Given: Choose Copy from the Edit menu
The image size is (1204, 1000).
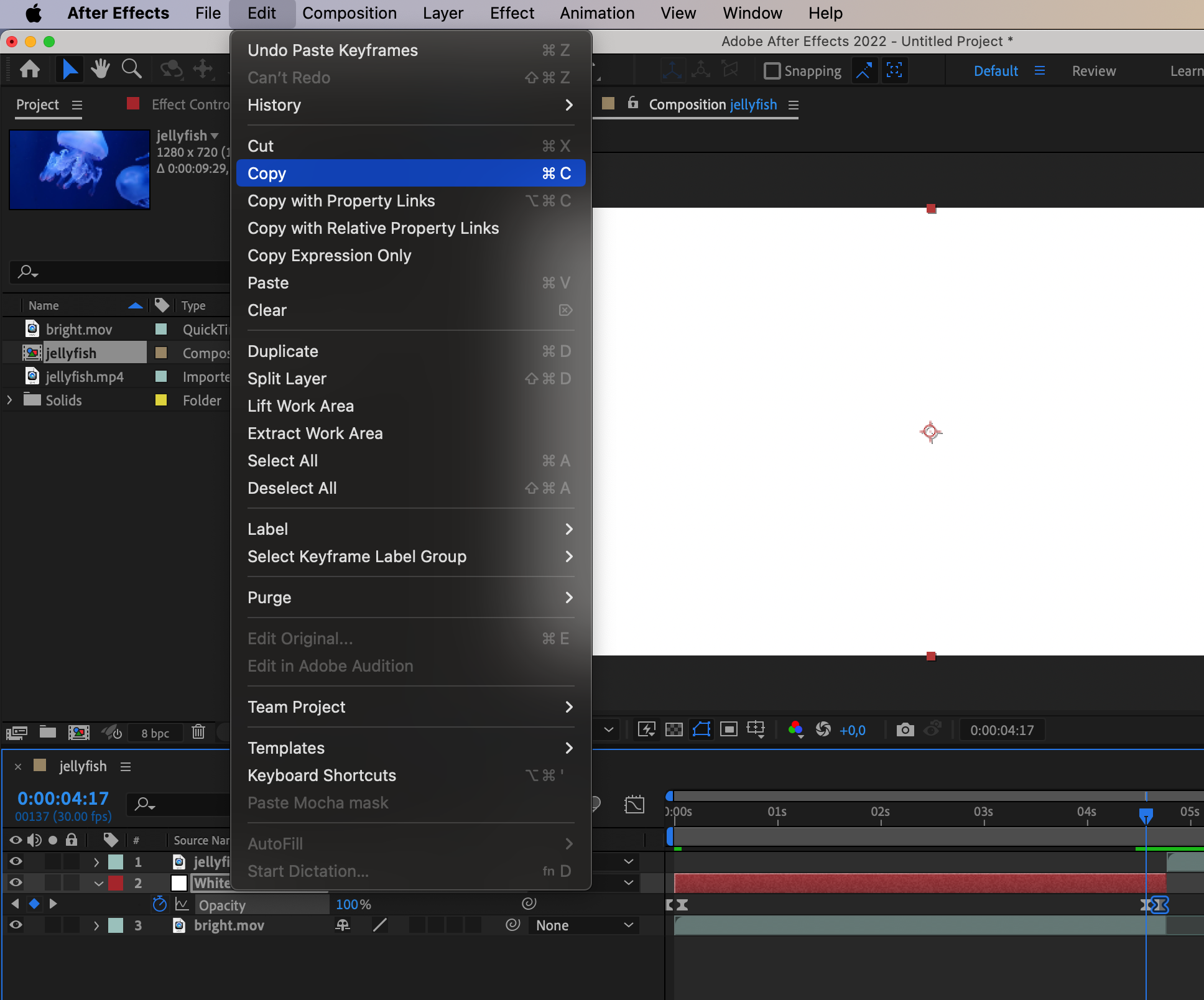Looking at the screenshot, I should [x=410, y=174].
